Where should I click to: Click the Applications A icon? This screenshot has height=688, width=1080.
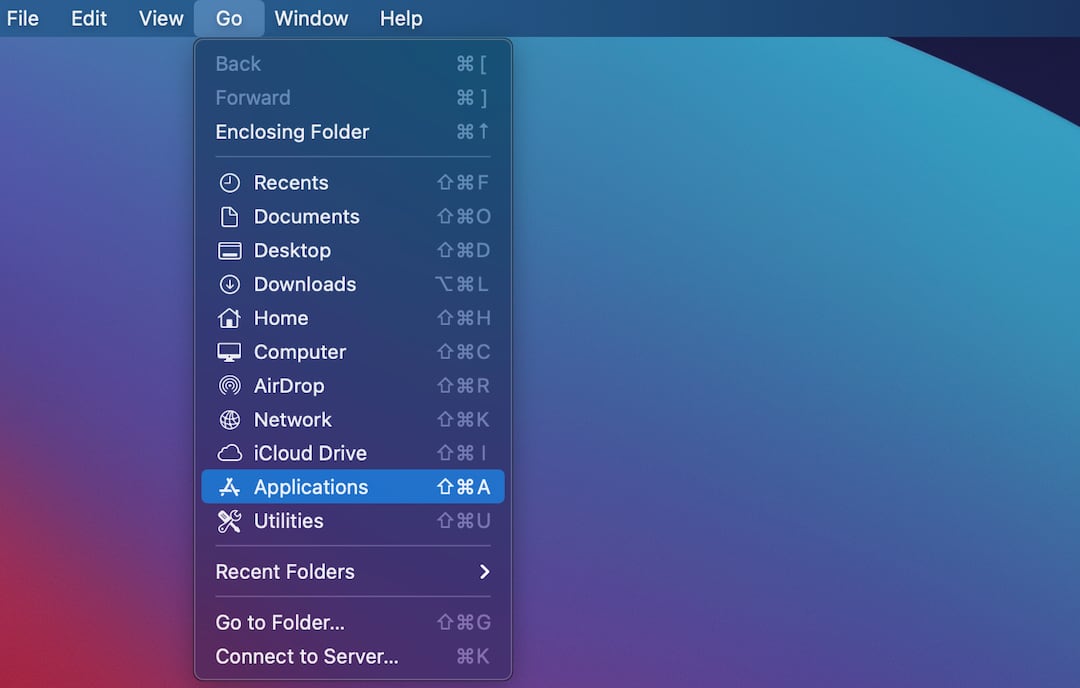[x=228, y=487]
